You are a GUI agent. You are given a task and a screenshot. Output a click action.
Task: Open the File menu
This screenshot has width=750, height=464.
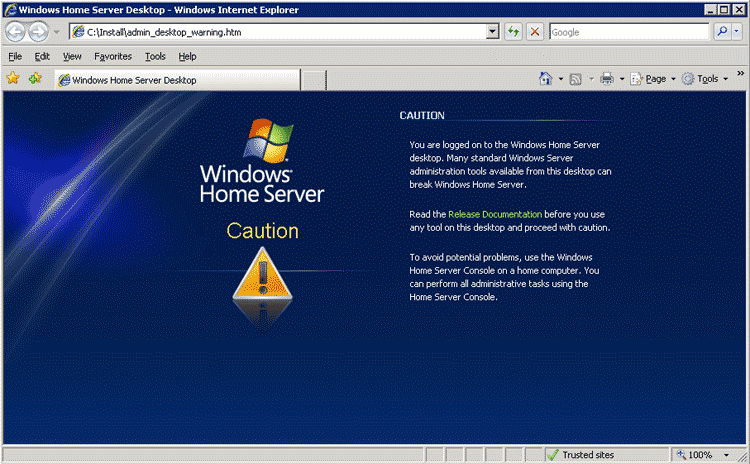[15, 56]
